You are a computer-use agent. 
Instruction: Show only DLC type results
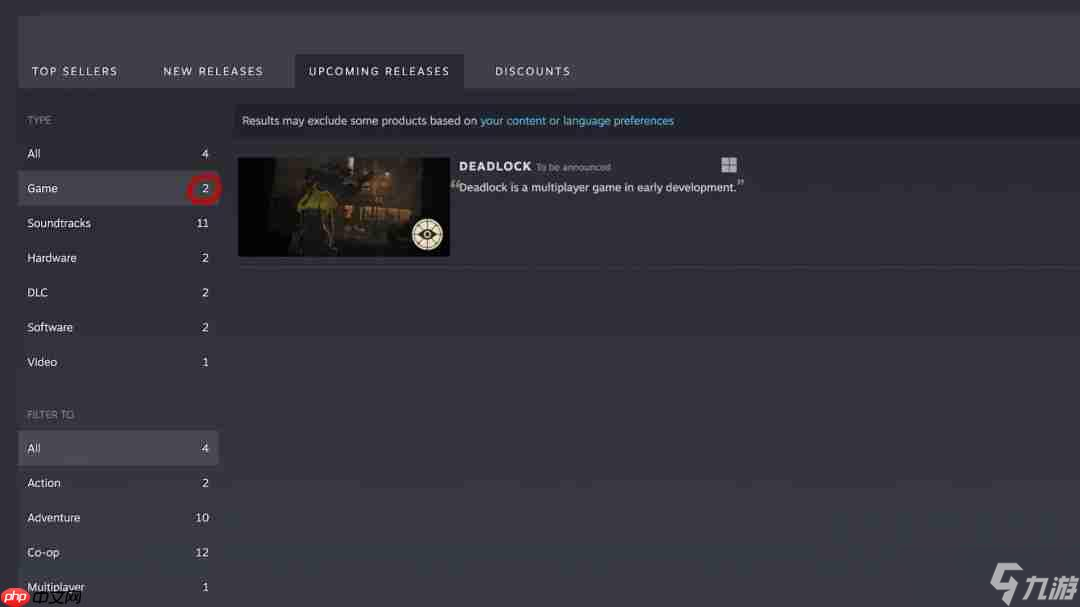coord(118,293)
